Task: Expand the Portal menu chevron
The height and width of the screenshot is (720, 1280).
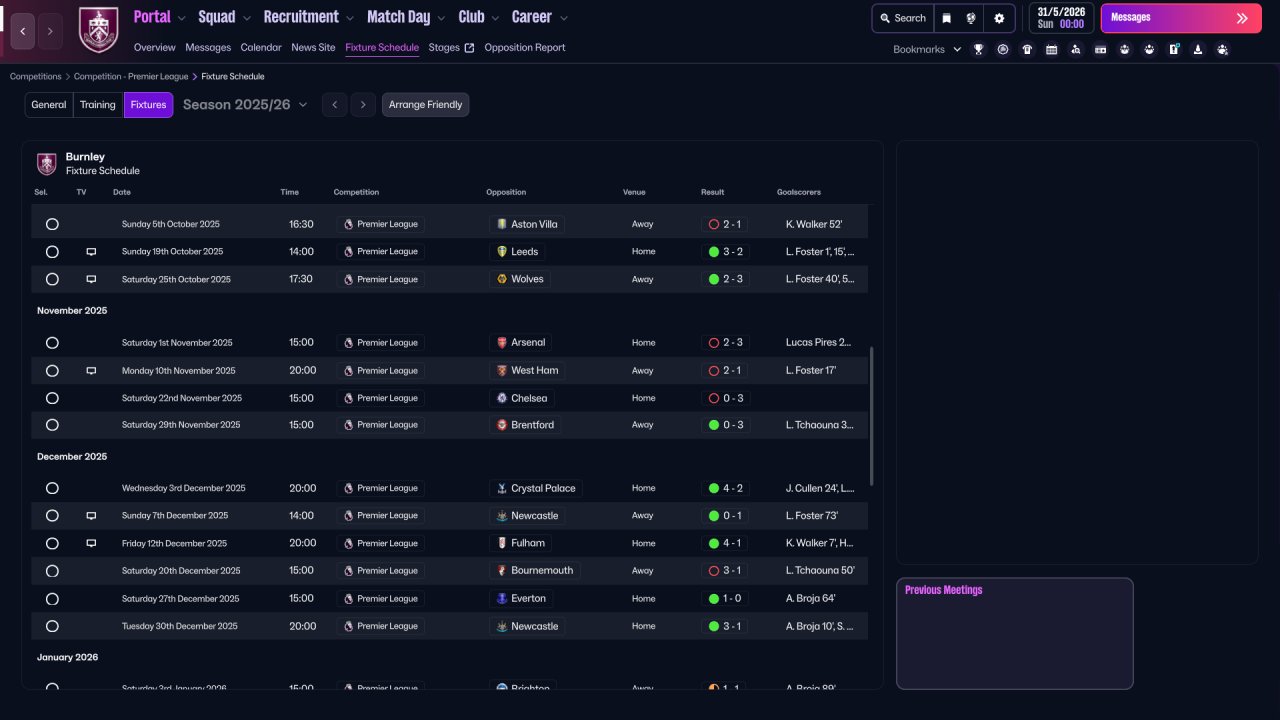Action: pos(181,18)
